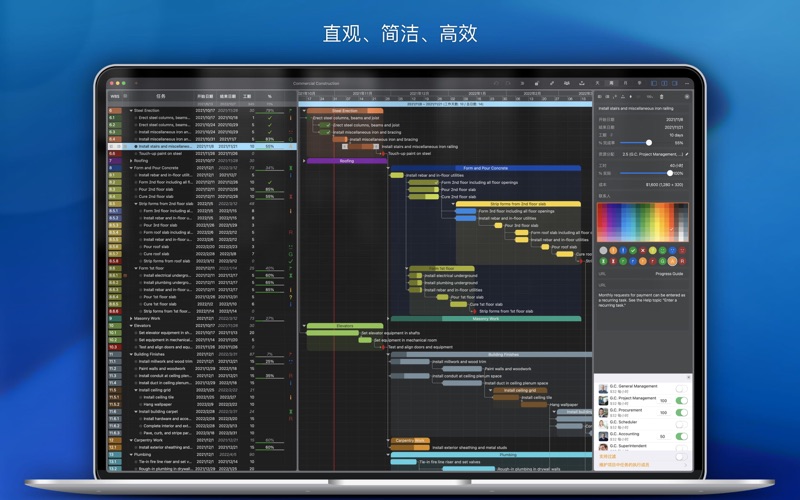The image size is (800, 500).
Task: Toggle the right inspector panel button
Action: pos(674,83)
